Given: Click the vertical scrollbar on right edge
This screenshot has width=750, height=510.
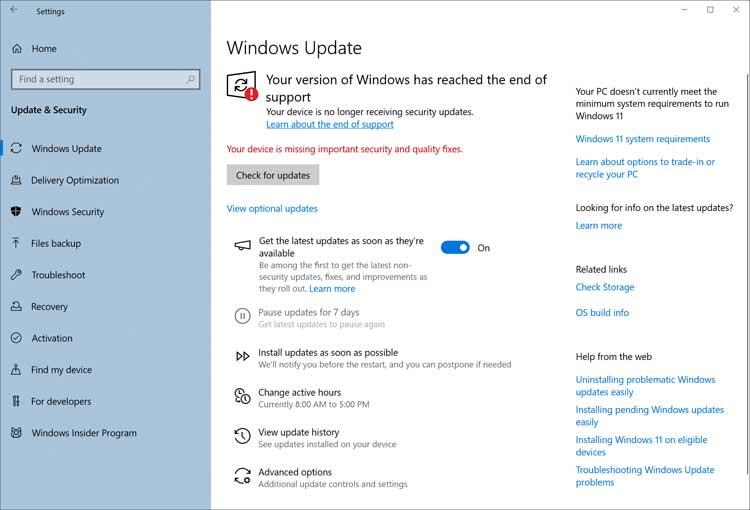Looking at the screenshot, I should [x=747, y=273].
